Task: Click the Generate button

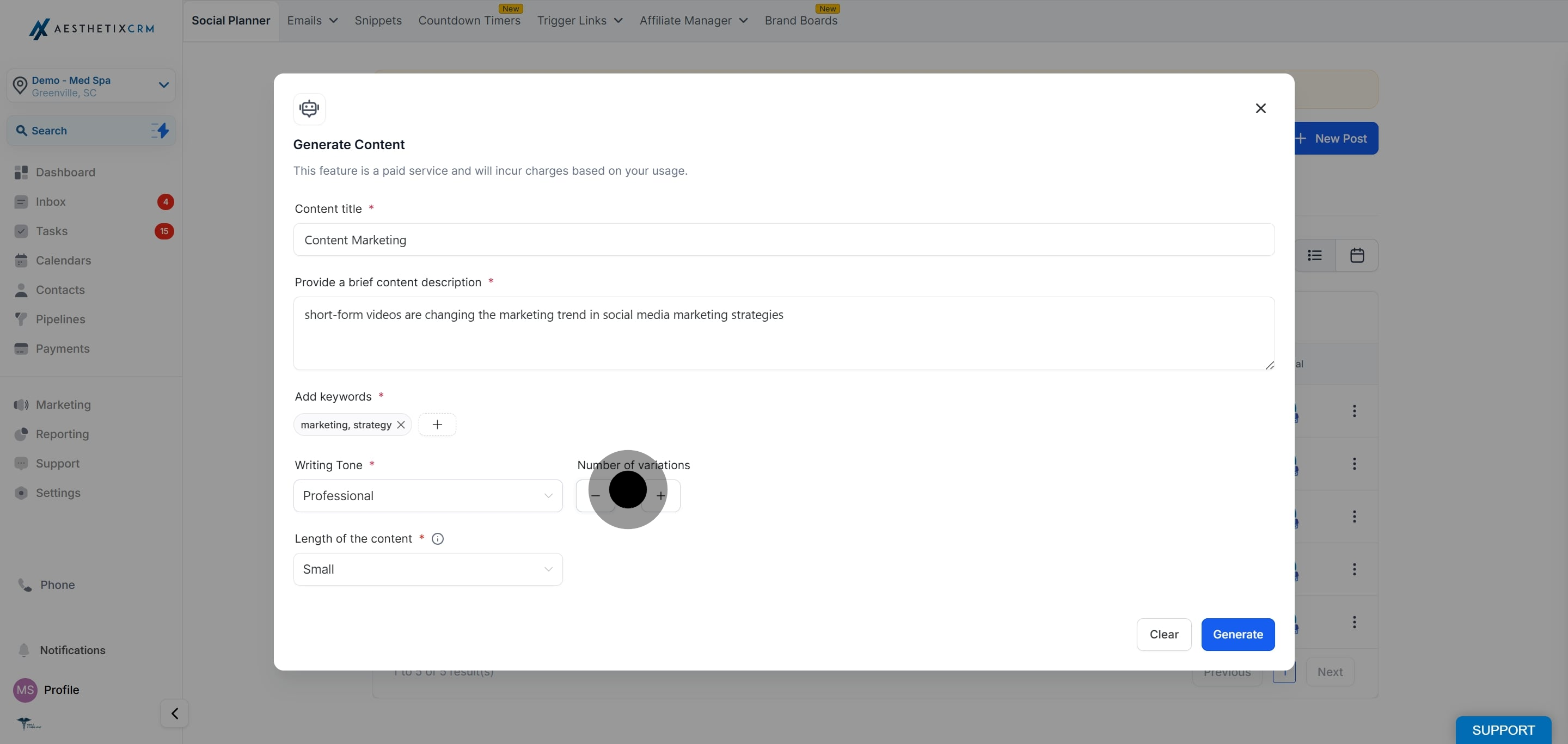Action: click(1238, 635)
